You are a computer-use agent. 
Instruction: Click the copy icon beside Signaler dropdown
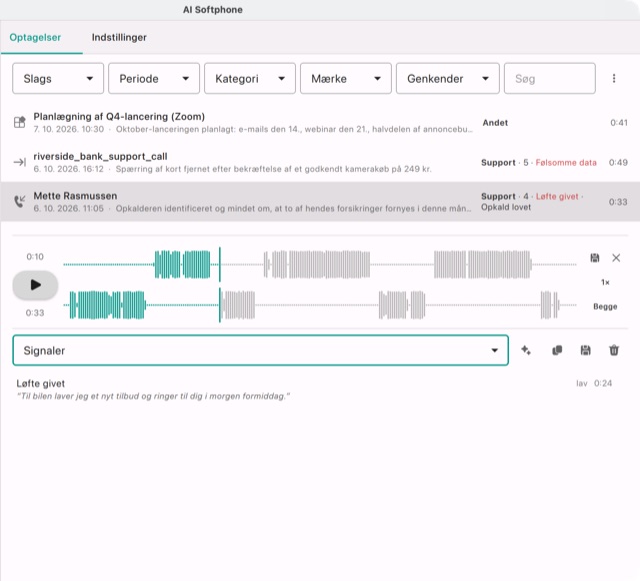tap(557, 350)
